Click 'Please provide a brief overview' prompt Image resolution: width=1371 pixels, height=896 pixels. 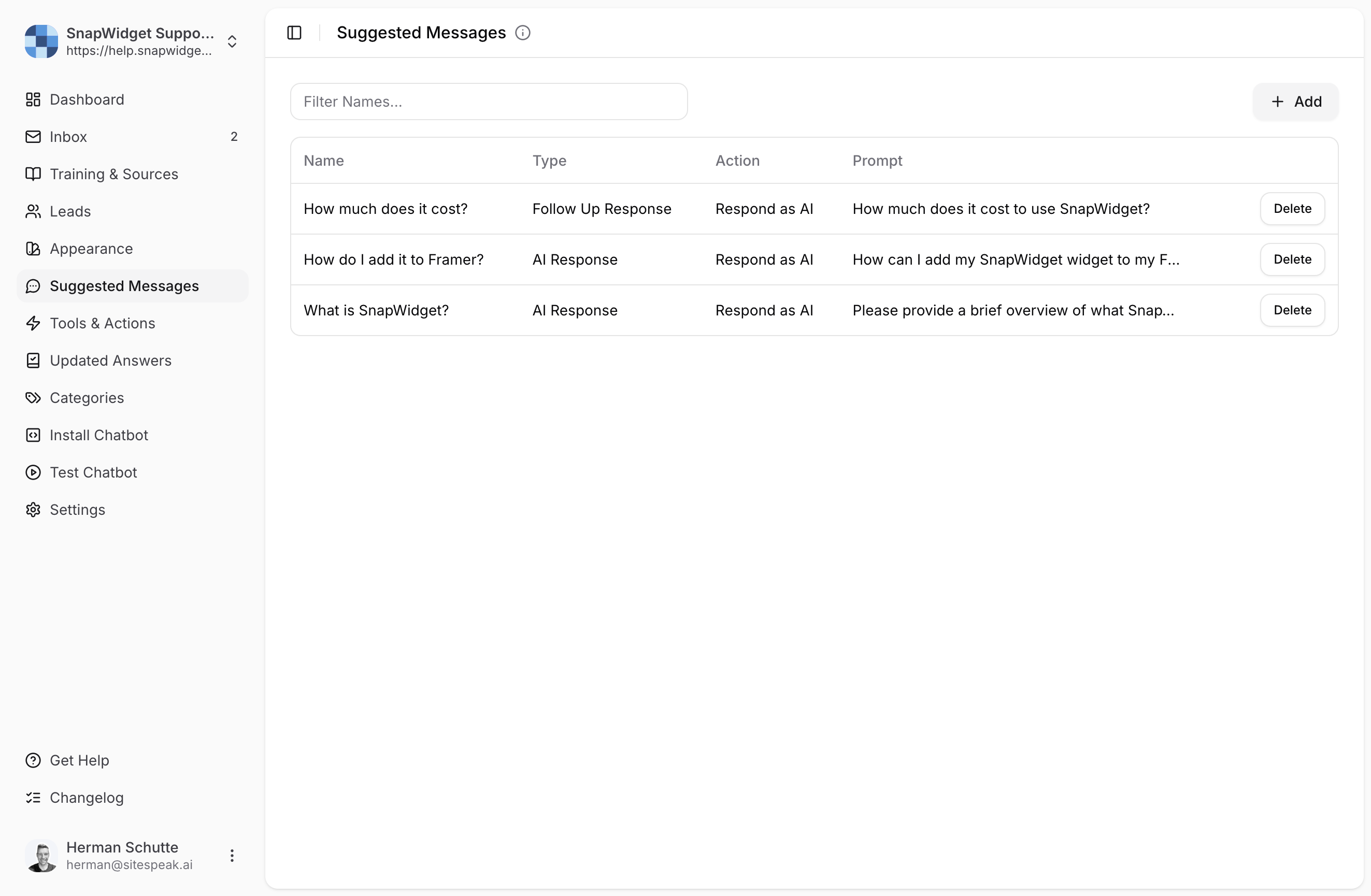coord(1013,310)
